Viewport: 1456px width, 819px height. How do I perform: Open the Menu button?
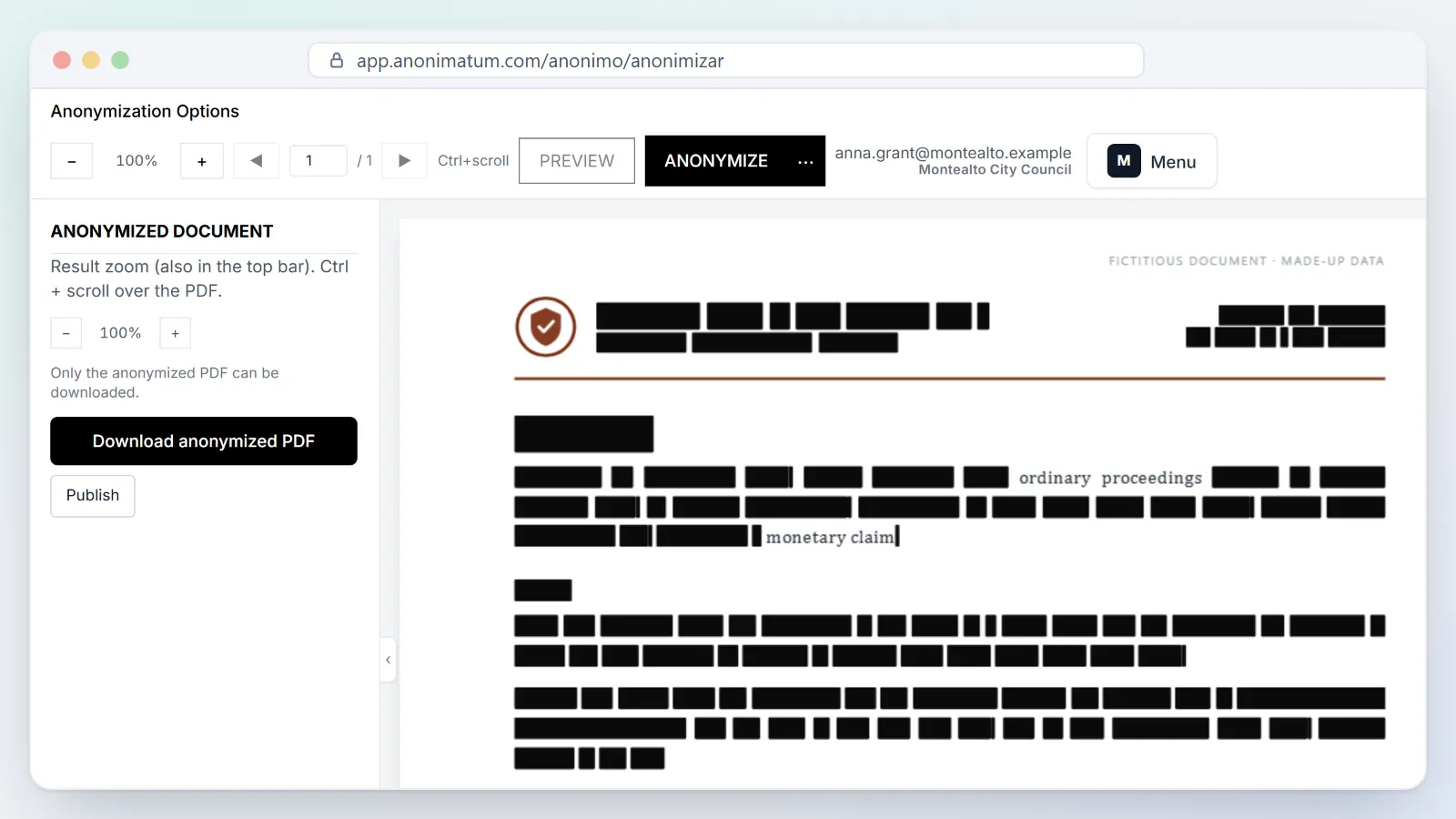(x=1152, y=161)
